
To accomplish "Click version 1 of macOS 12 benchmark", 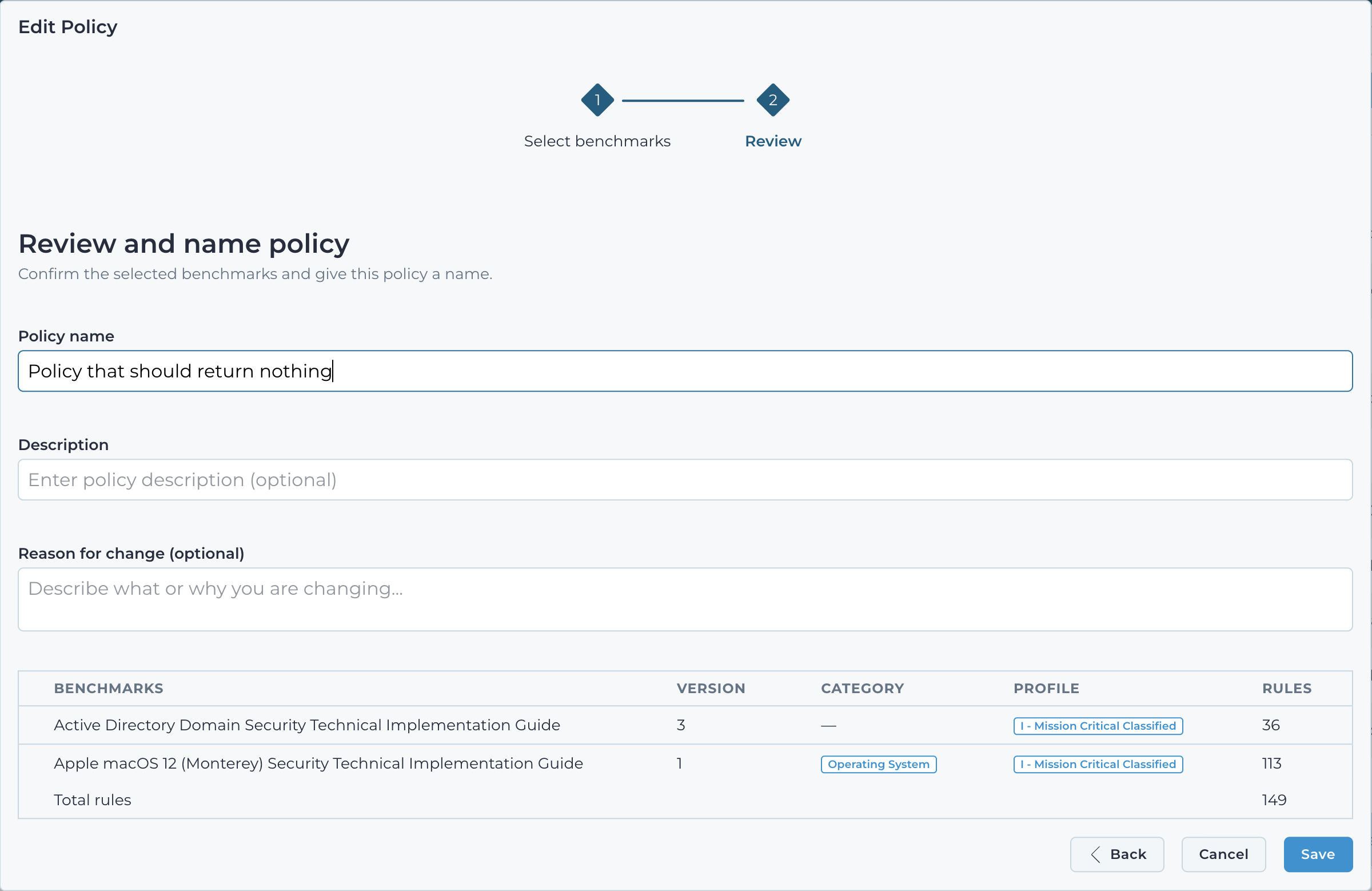I will 680,763.
